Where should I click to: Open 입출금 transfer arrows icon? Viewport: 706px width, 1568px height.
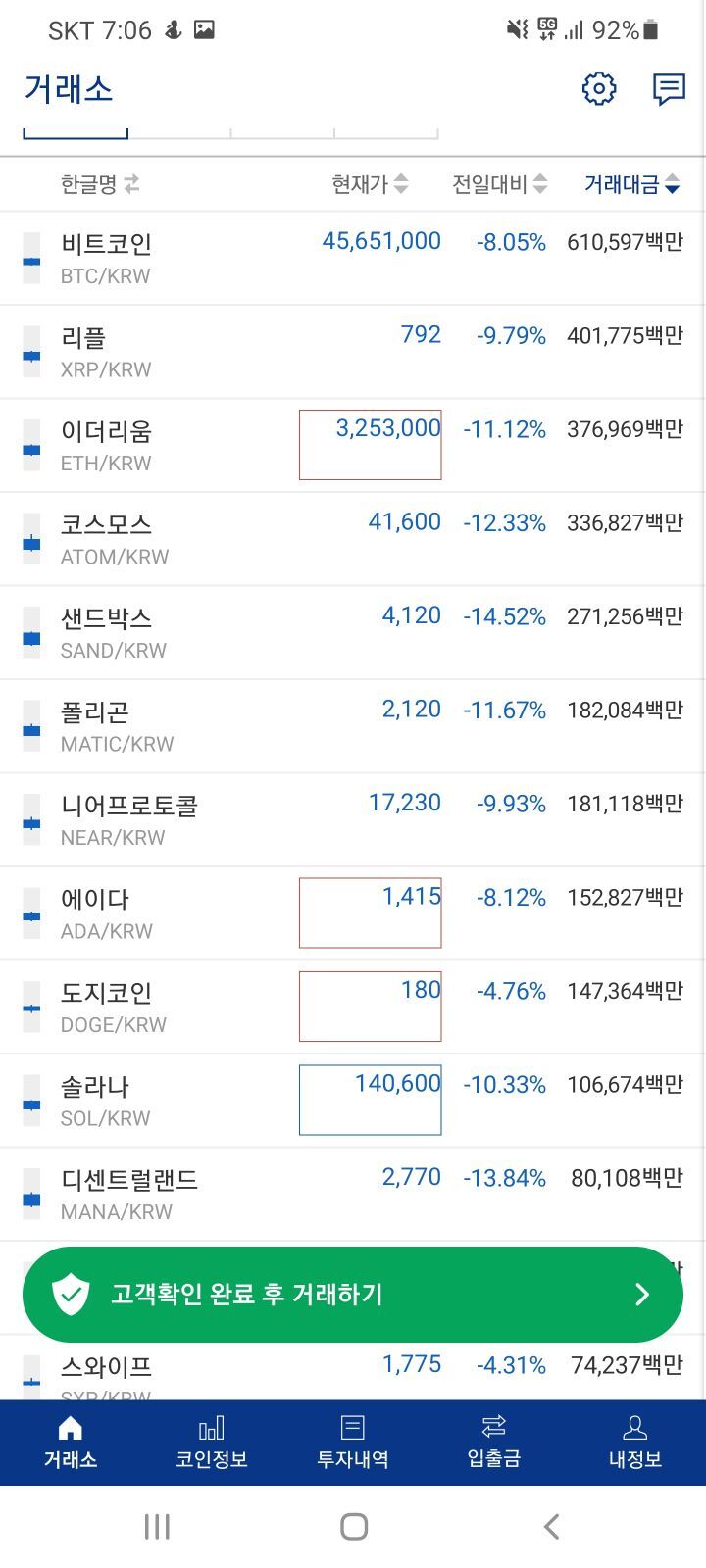pos(493,1428)
